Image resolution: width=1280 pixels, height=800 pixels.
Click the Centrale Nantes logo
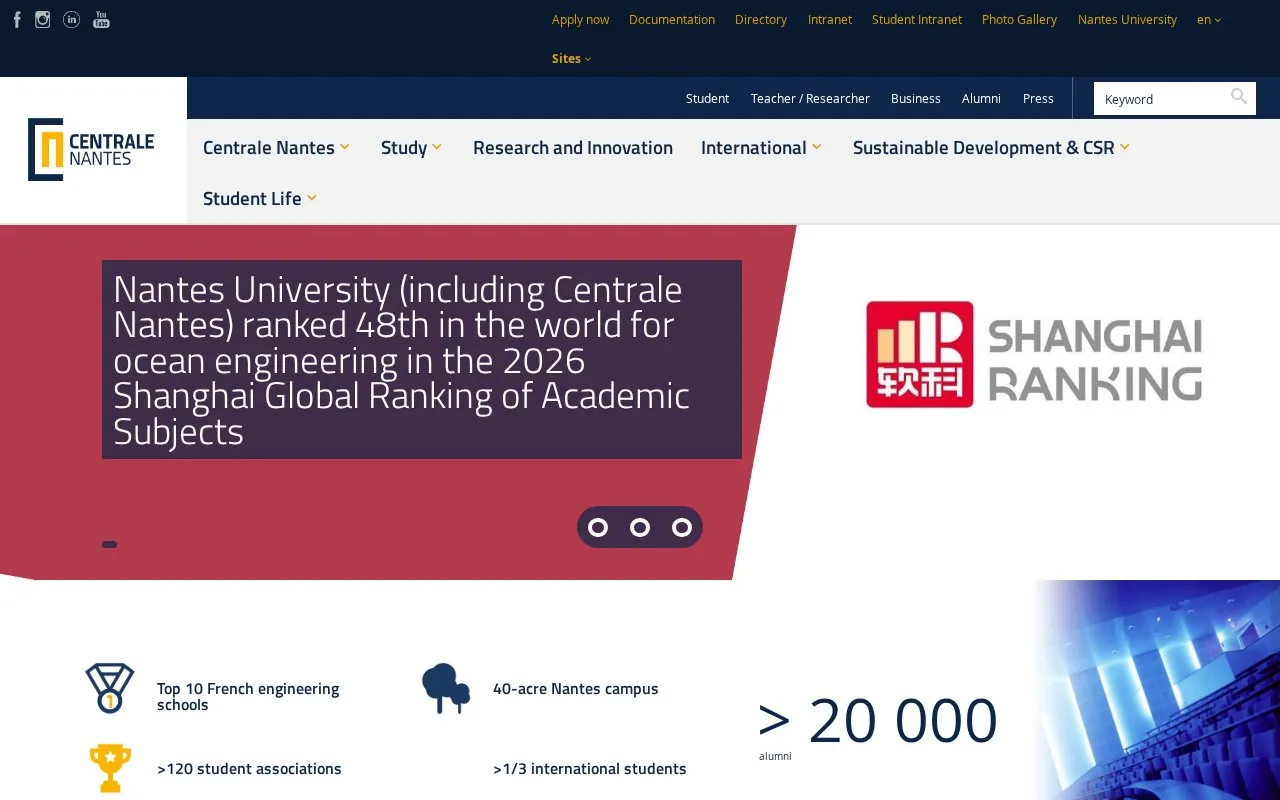pos(91,150)
